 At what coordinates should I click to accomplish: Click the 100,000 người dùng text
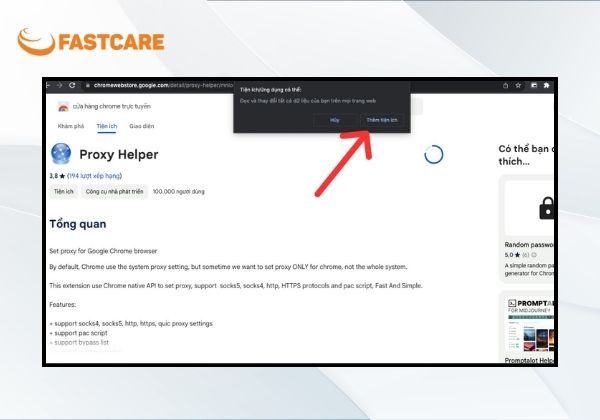(179, 191)
